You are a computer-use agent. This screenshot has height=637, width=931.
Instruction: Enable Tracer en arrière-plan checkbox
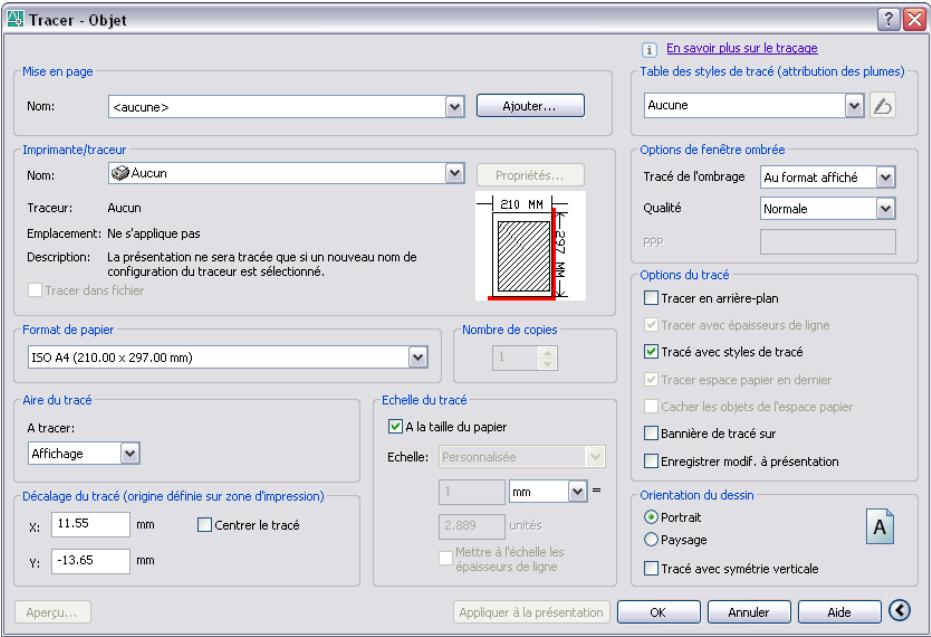click(x=651, y=298)
